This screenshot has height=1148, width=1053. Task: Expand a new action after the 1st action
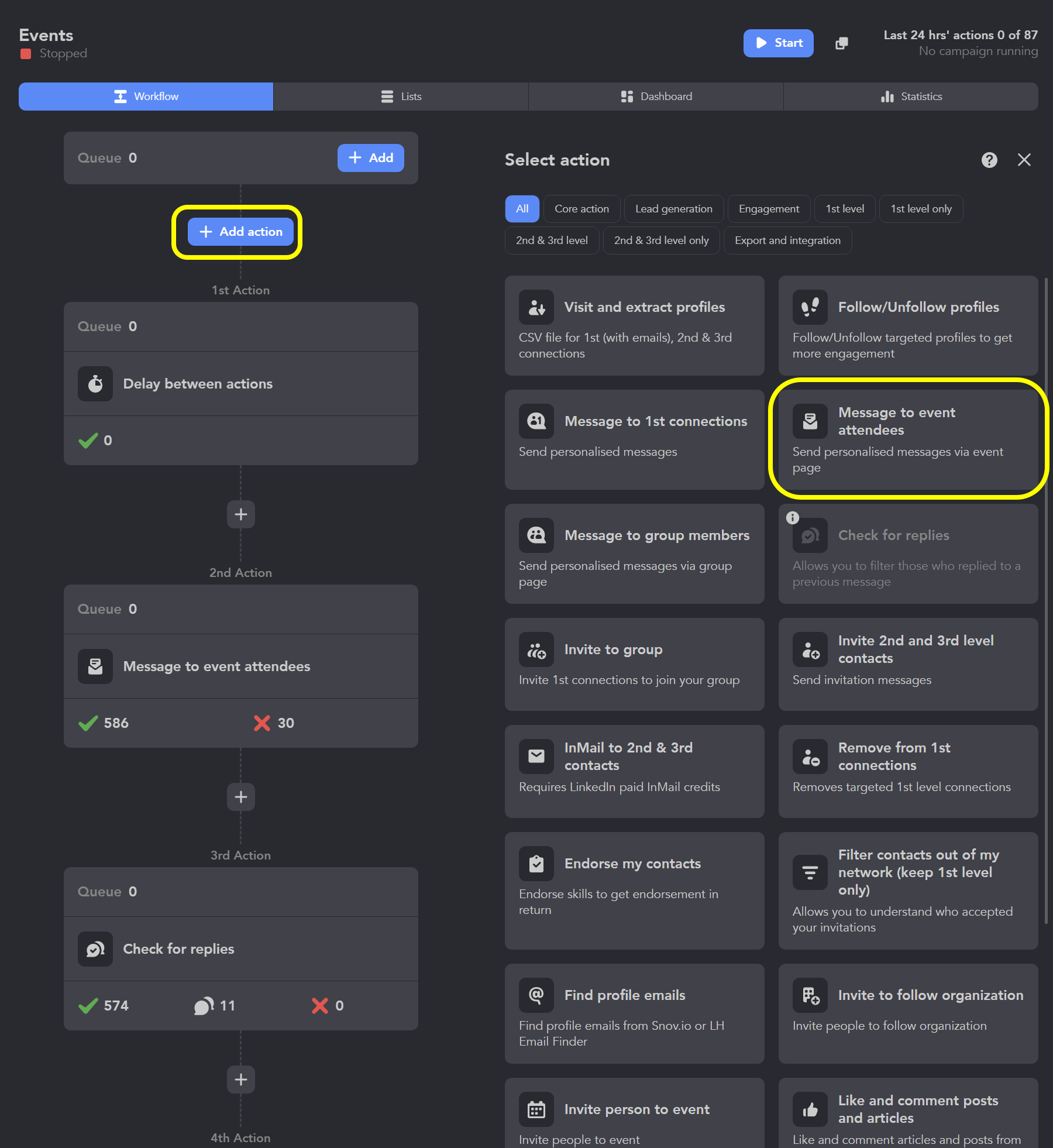(240, 514)
